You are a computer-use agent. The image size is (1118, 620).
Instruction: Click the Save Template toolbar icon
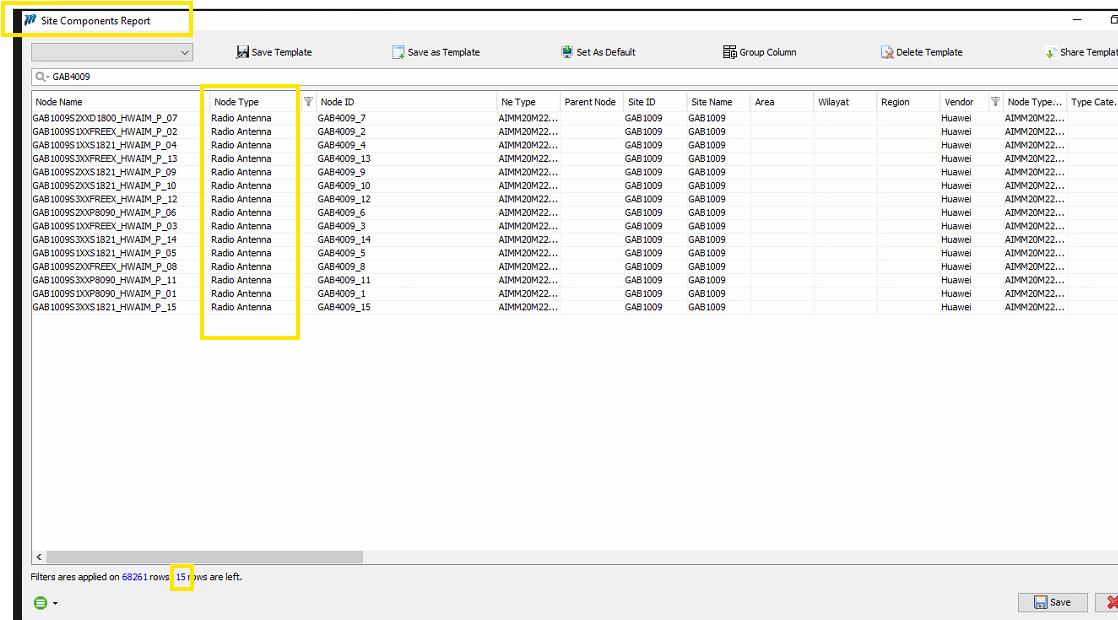point(243,52)
